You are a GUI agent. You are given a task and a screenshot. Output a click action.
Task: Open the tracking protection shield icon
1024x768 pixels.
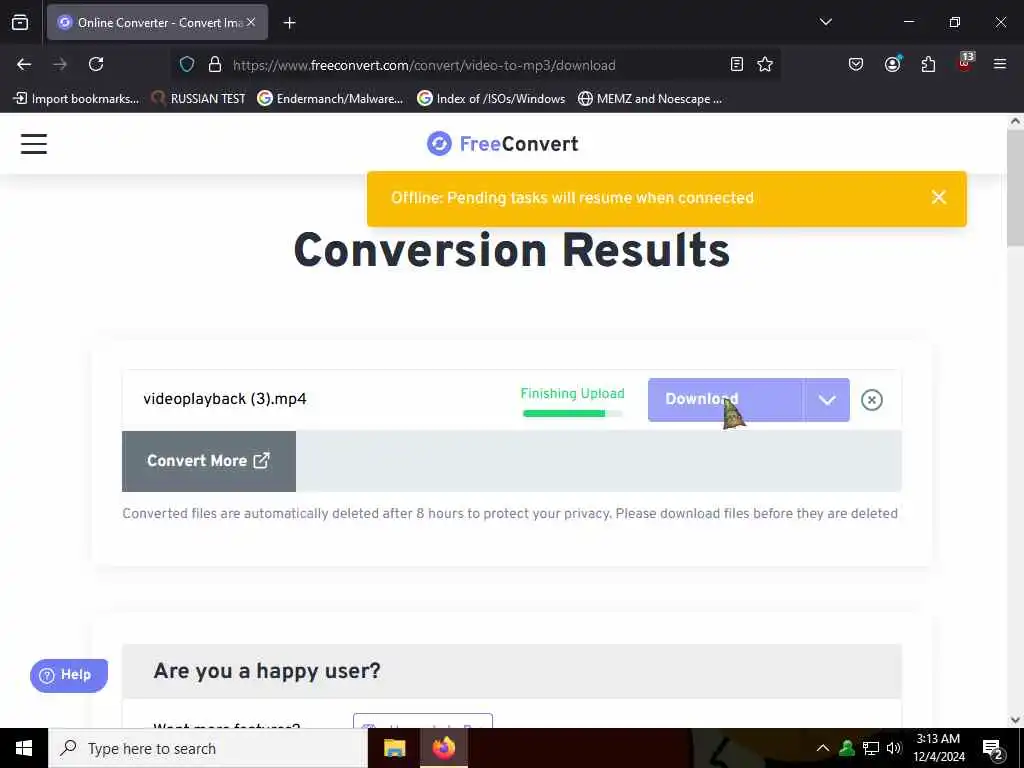tap(187, 64)
